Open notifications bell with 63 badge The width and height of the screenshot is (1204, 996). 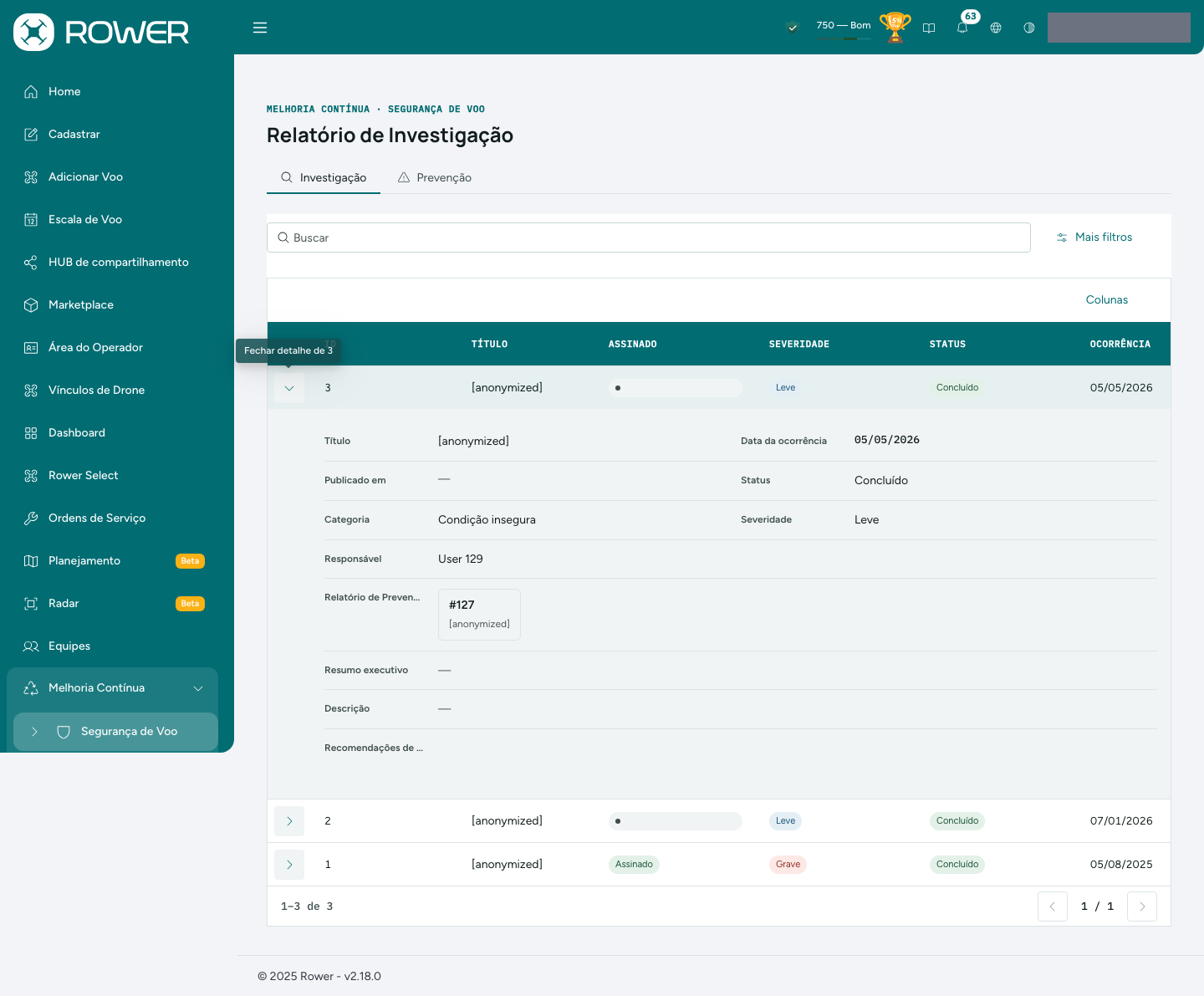(x=962, y=28)
